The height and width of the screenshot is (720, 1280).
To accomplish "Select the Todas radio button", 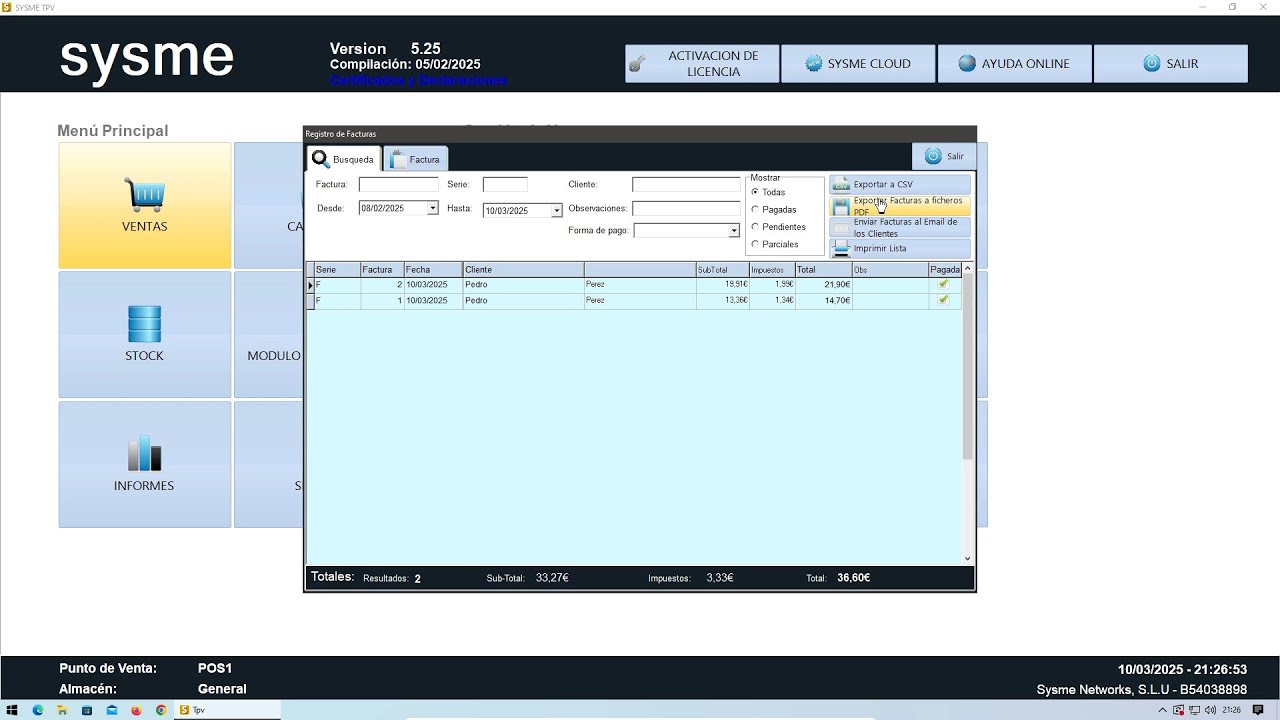I will [x=755, y=192].
